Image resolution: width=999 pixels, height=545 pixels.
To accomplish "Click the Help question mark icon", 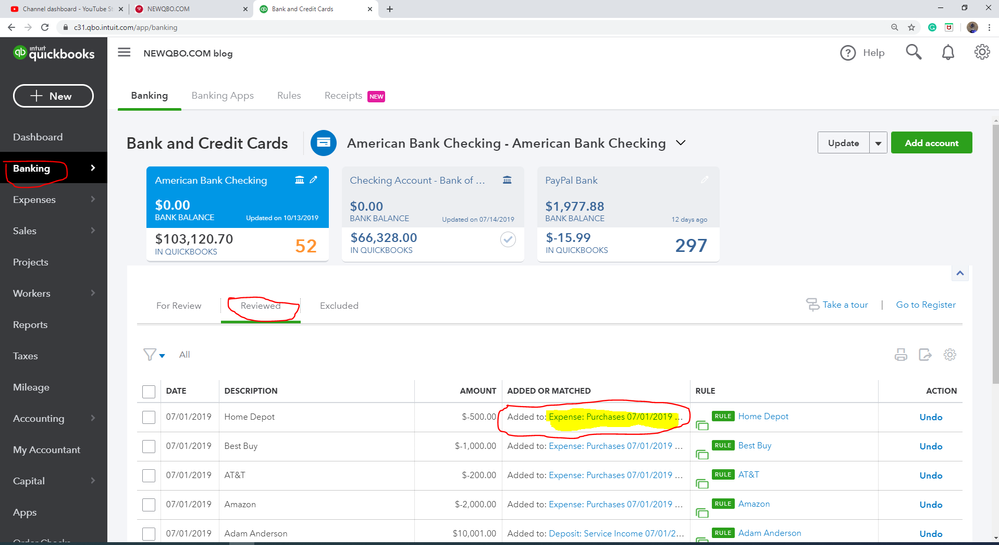I will (x=847, y=53).
